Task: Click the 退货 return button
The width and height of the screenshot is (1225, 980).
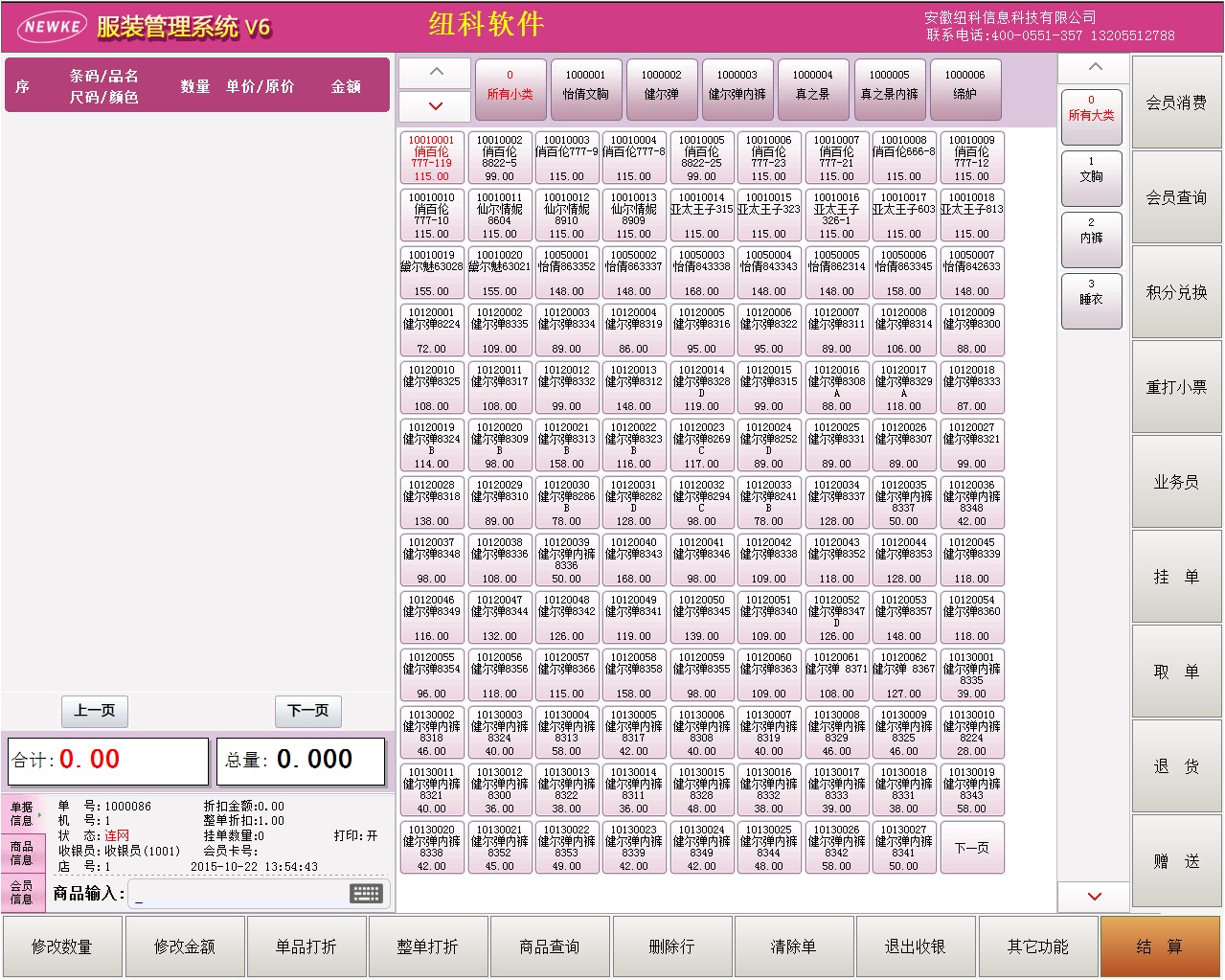Action: click(1176, 766)
